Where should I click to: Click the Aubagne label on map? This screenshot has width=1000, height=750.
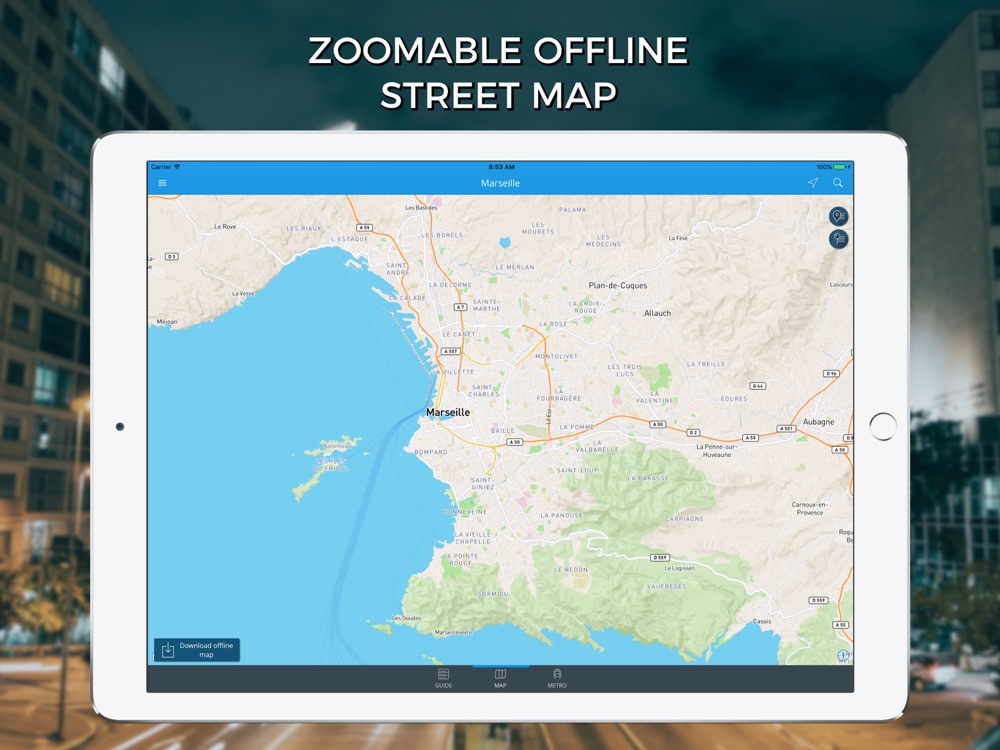pyautogui.click(x=818, y=422)
